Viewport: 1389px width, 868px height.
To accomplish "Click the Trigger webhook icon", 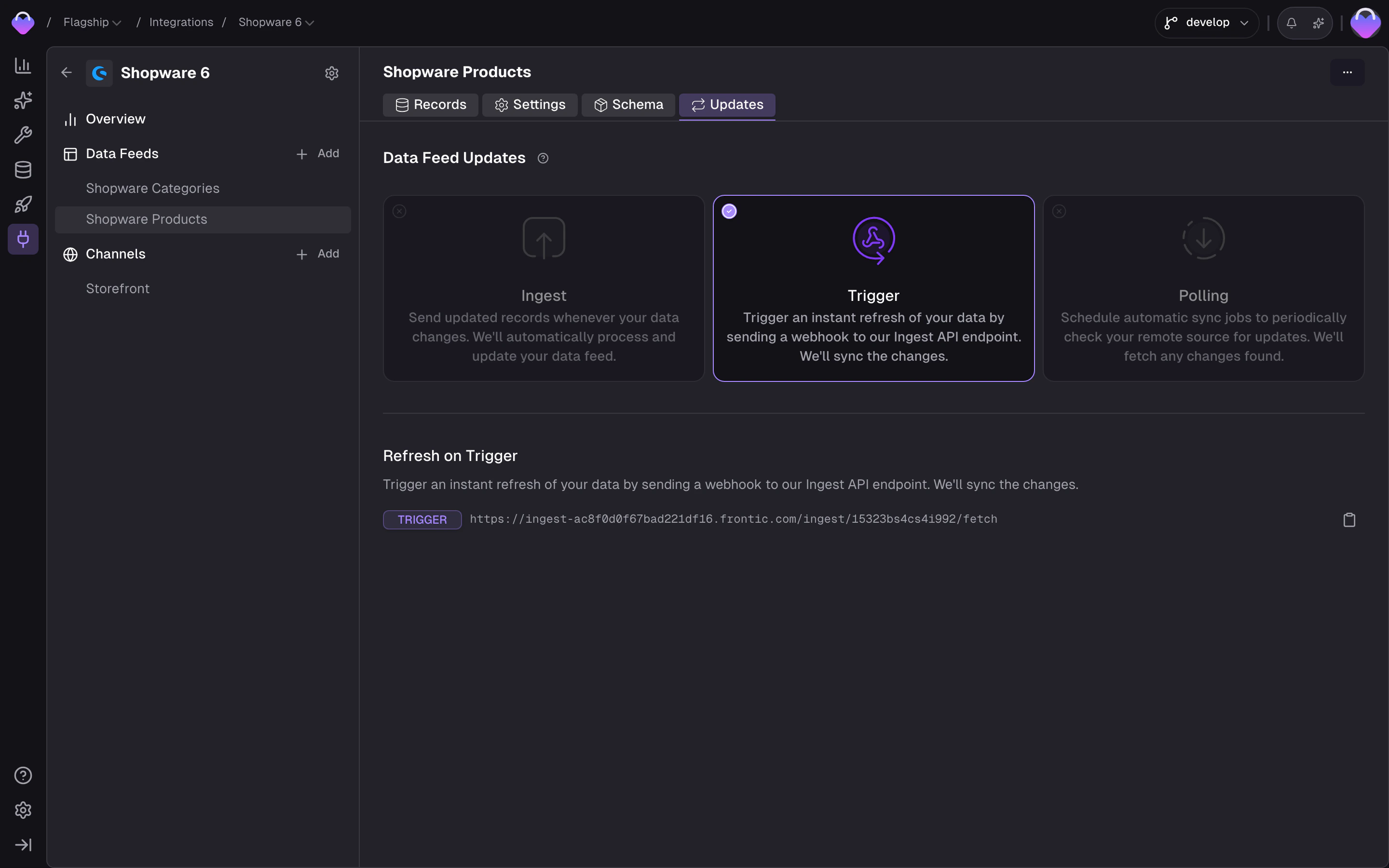I will point(873,240).
